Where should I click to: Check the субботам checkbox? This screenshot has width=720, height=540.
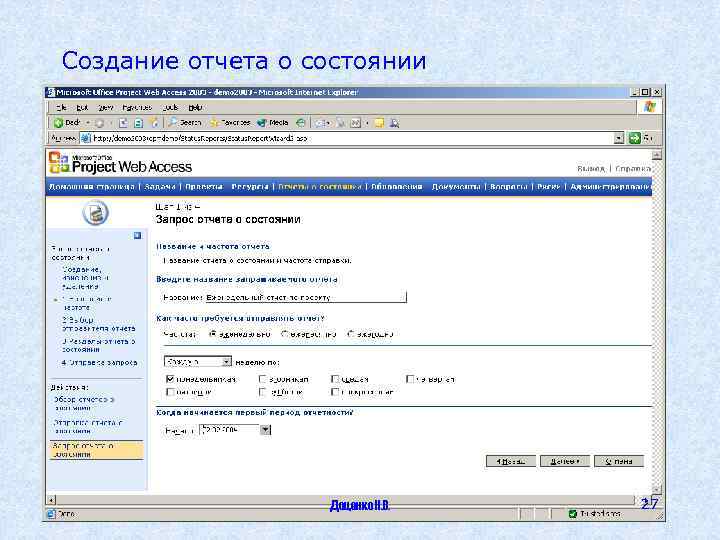(x=263, y=392)
